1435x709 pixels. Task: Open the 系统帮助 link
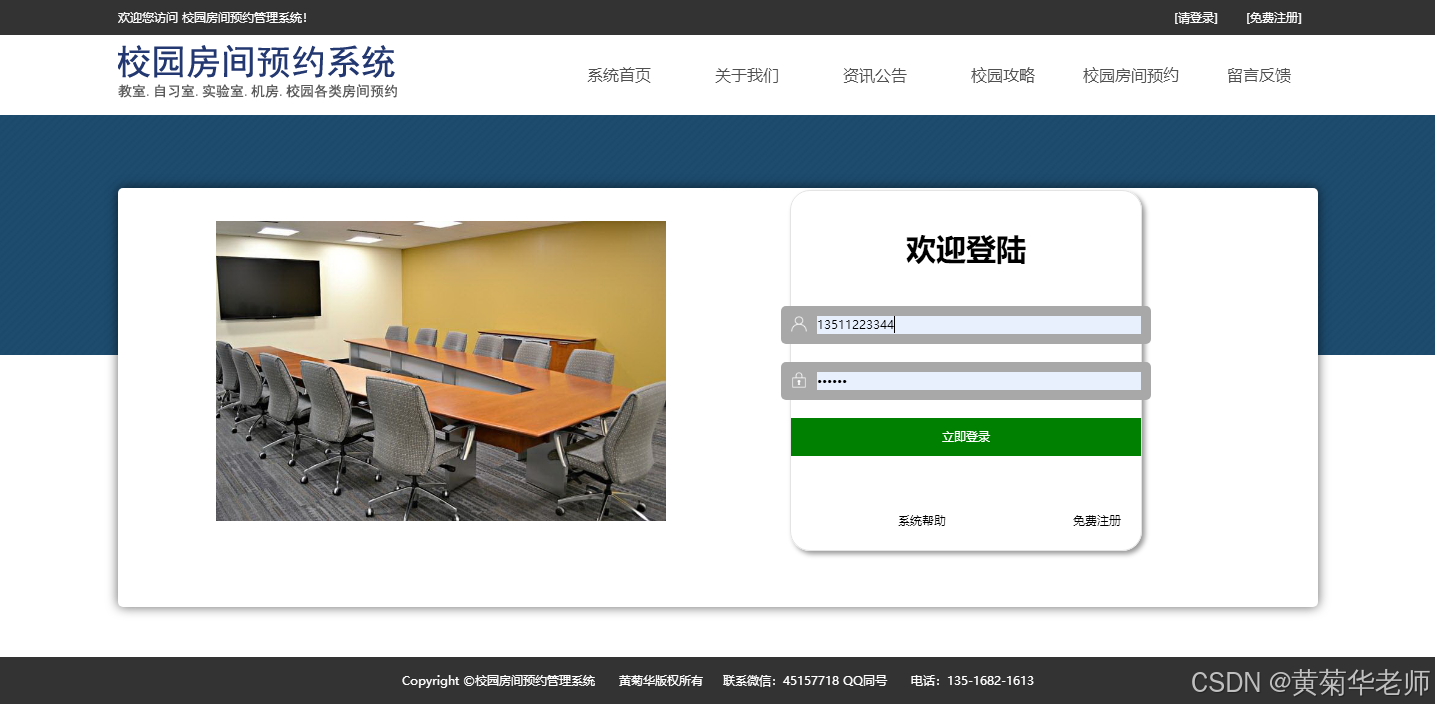922,521
